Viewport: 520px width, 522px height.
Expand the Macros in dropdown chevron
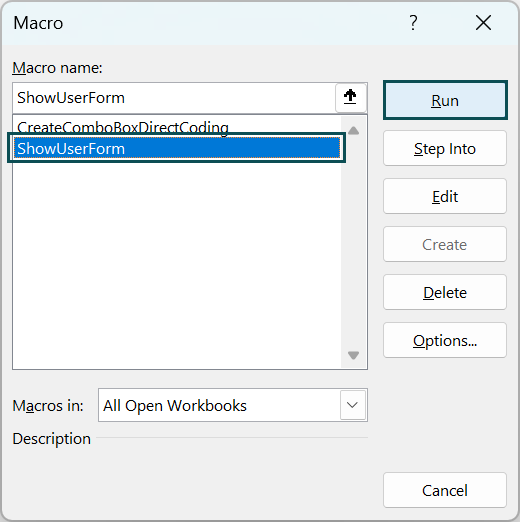[353, 405]
